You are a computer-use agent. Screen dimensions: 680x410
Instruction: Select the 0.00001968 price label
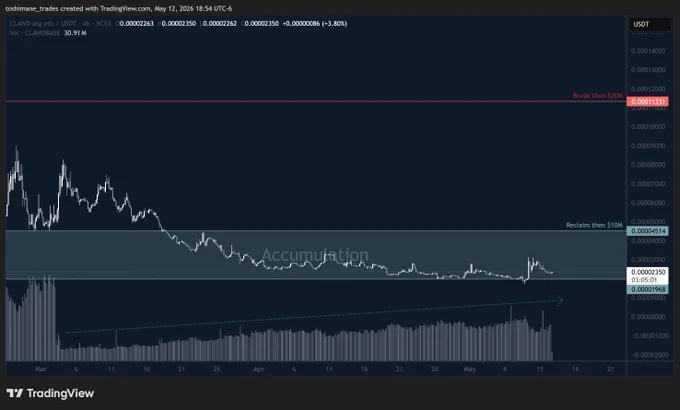(647, 289)
